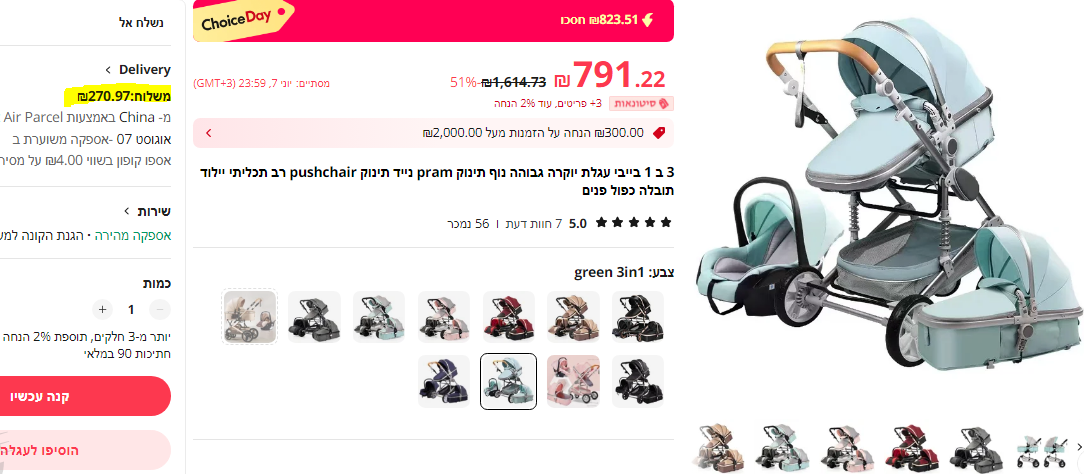Select the green 3in1 selected swatch
This screenshot has width=1084, height=474.
pyautogui.click(x=508, y=381)
